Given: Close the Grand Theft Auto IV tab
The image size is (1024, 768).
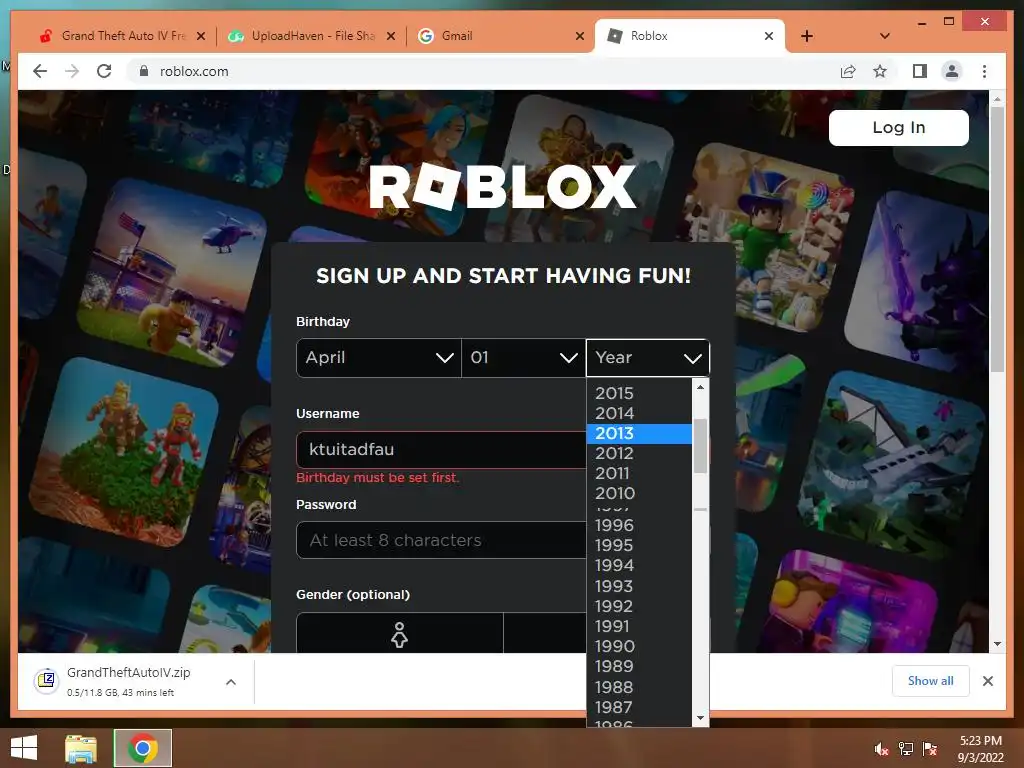Looking at the screenshot, I should (201, 36).
